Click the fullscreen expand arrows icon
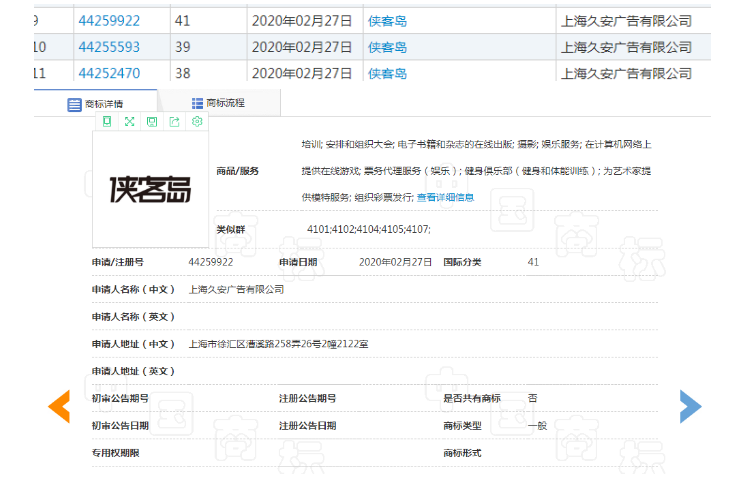This screenshot has width=741, height=495. tap(129, 122)
